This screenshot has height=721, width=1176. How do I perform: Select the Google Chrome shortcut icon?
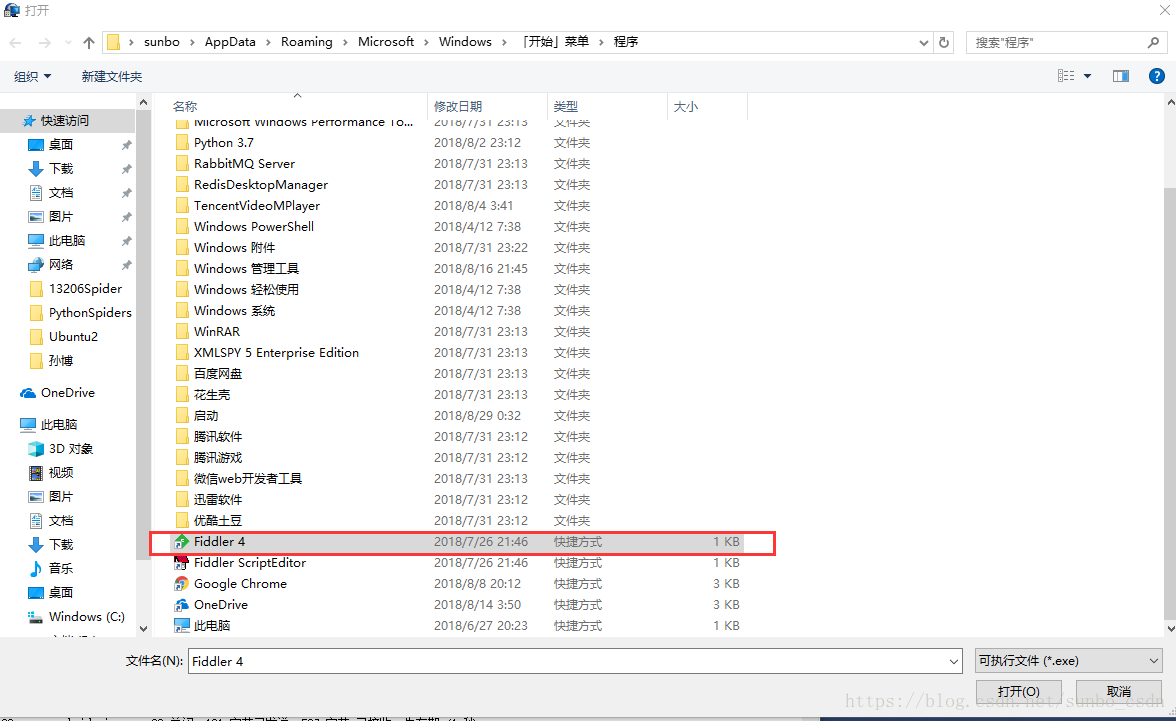182,584
